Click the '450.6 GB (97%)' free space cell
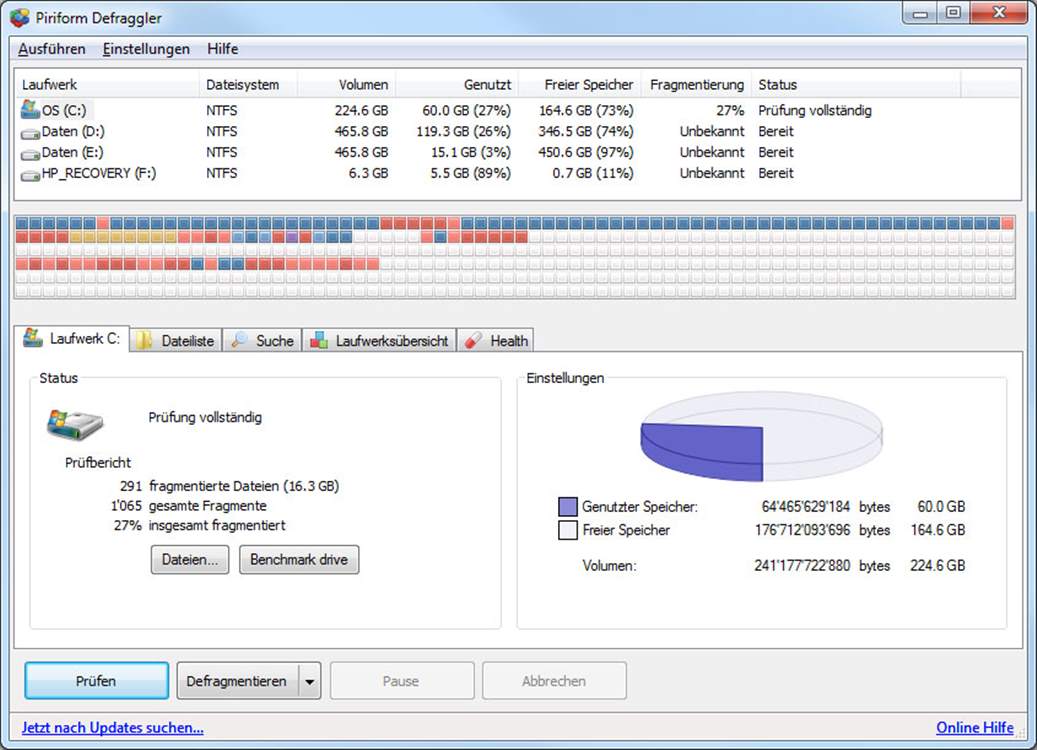The height and width of the screenshot is (750, 1037). point(585,152)
